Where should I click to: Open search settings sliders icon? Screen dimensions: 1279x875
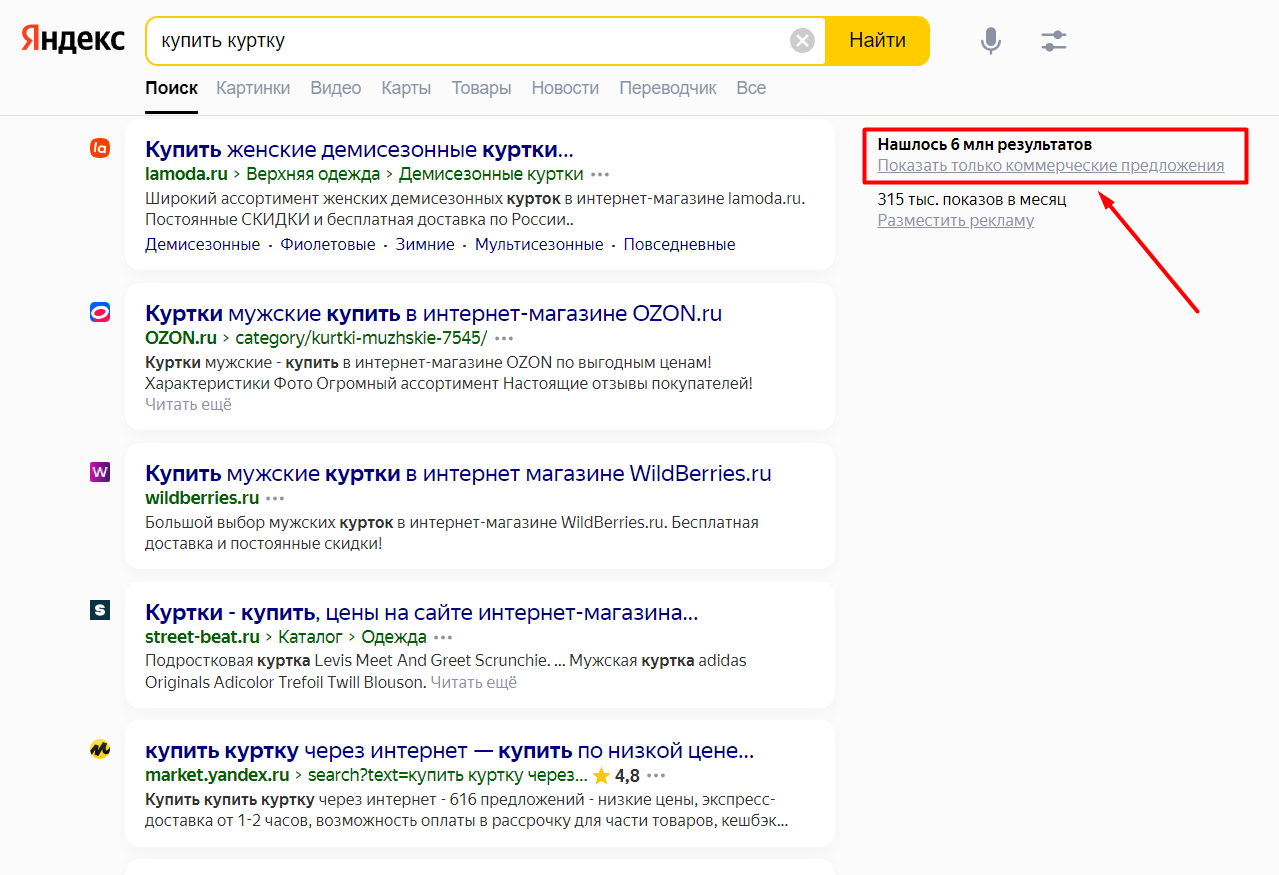click(1054, 41)
